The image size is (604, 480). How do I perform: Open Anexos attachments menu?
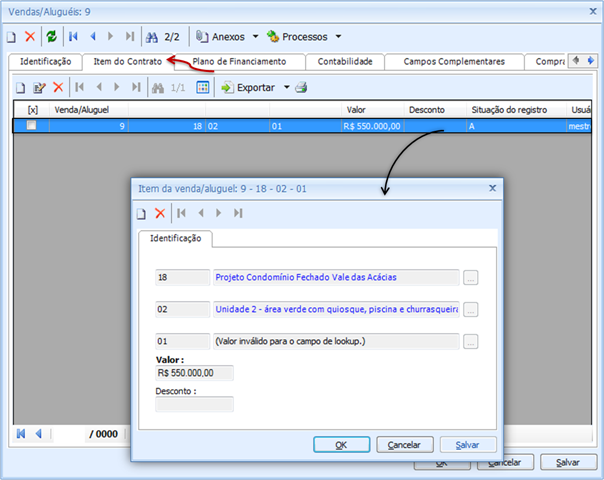pyautogui.click(x=220, y=37)
